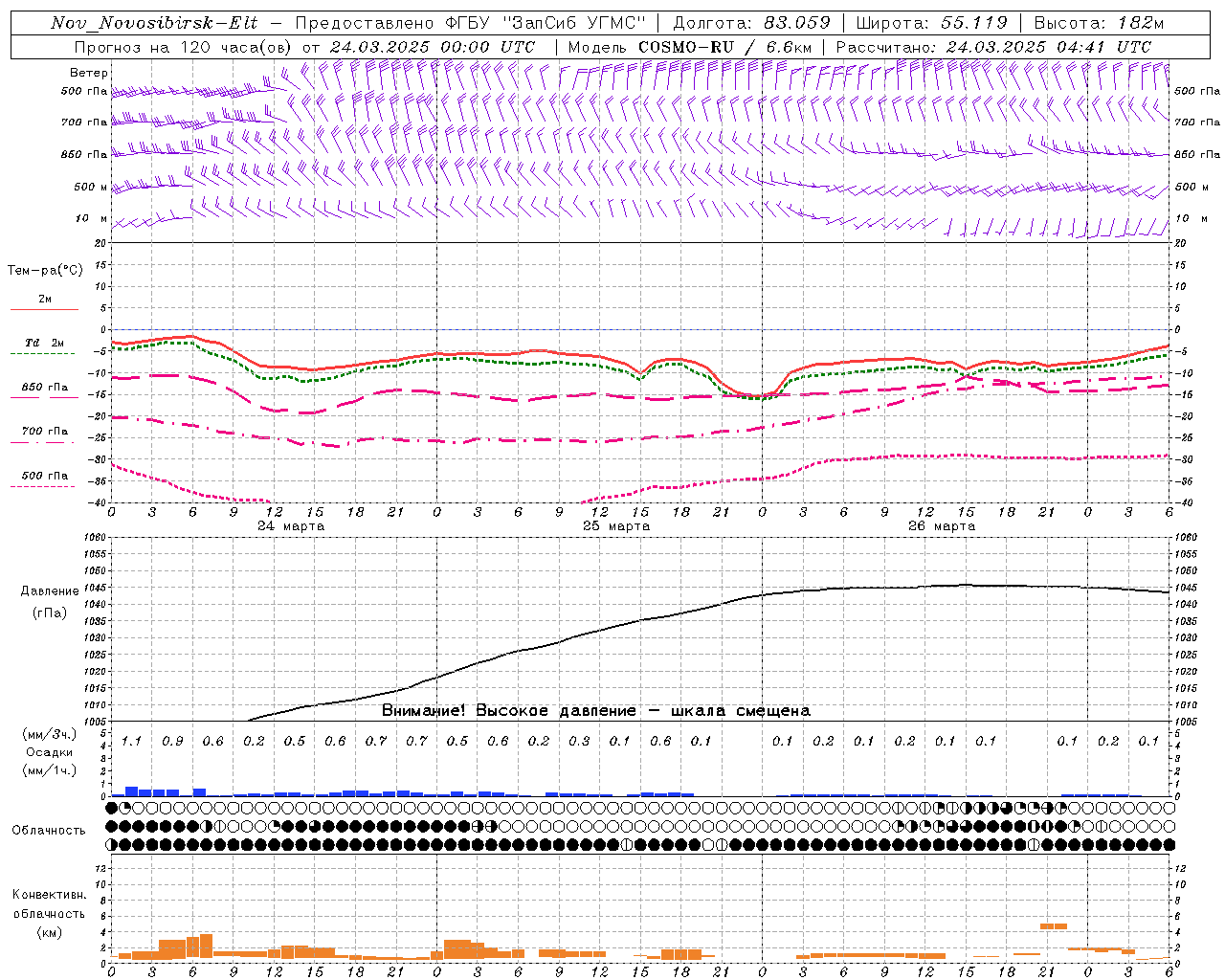Click the 0.3 precipitation amount value
The height and width of the screenshot is (980, 1225).
point(579,742)
